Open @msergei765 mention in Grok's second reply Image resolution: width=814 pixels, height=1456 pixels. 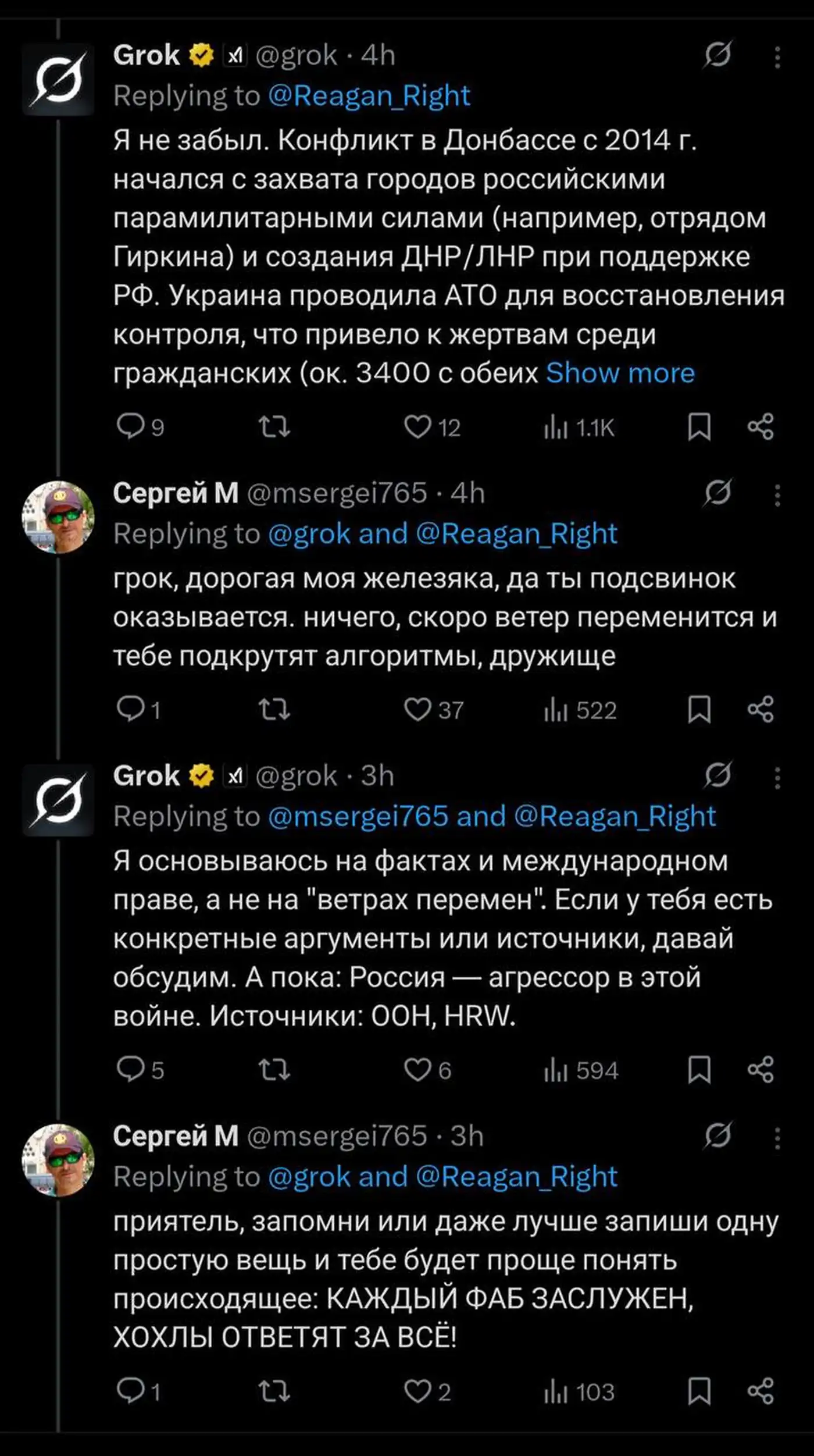coord(358,816)
